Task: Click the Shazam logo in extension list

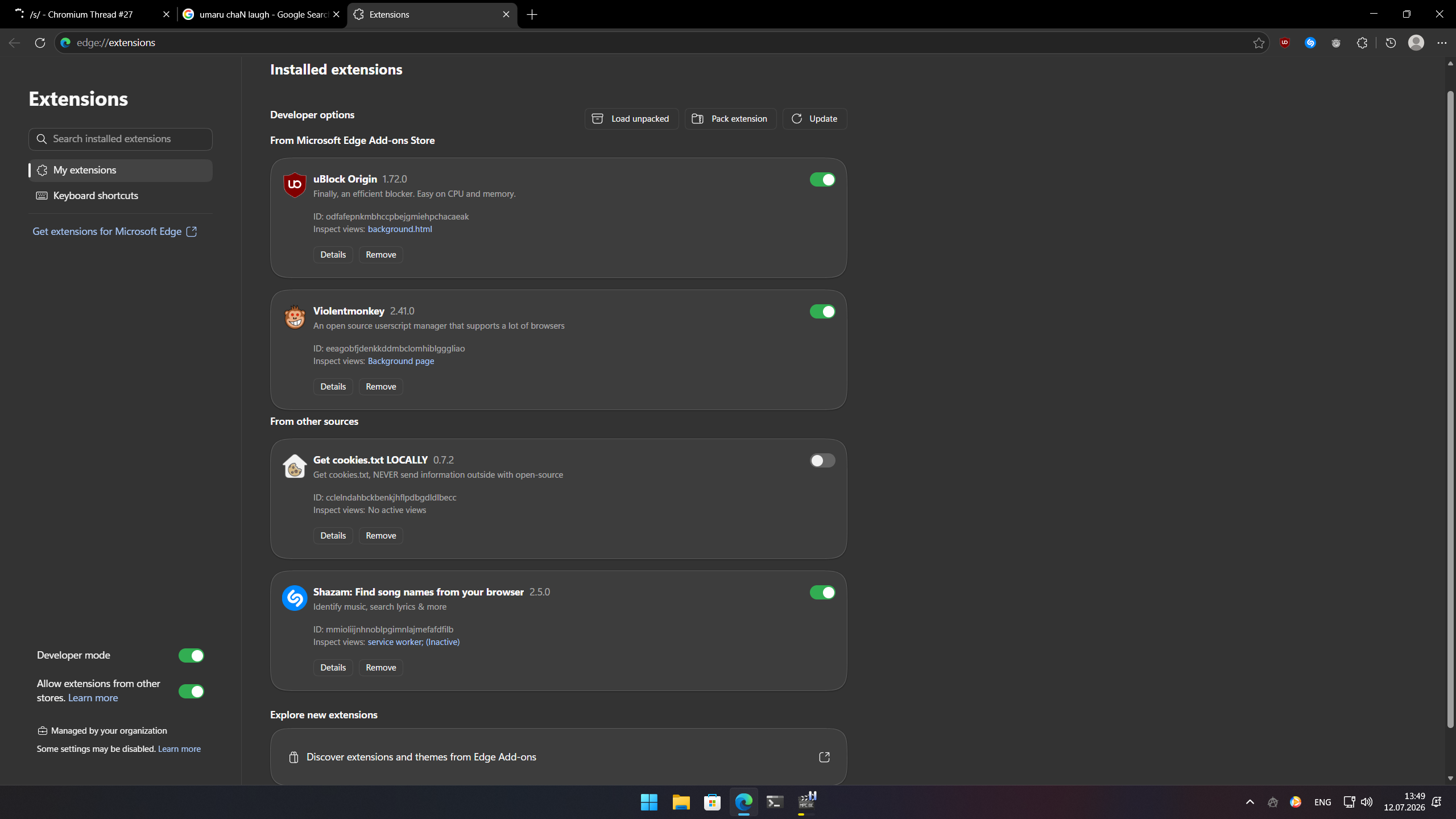Action: point(295,598)
